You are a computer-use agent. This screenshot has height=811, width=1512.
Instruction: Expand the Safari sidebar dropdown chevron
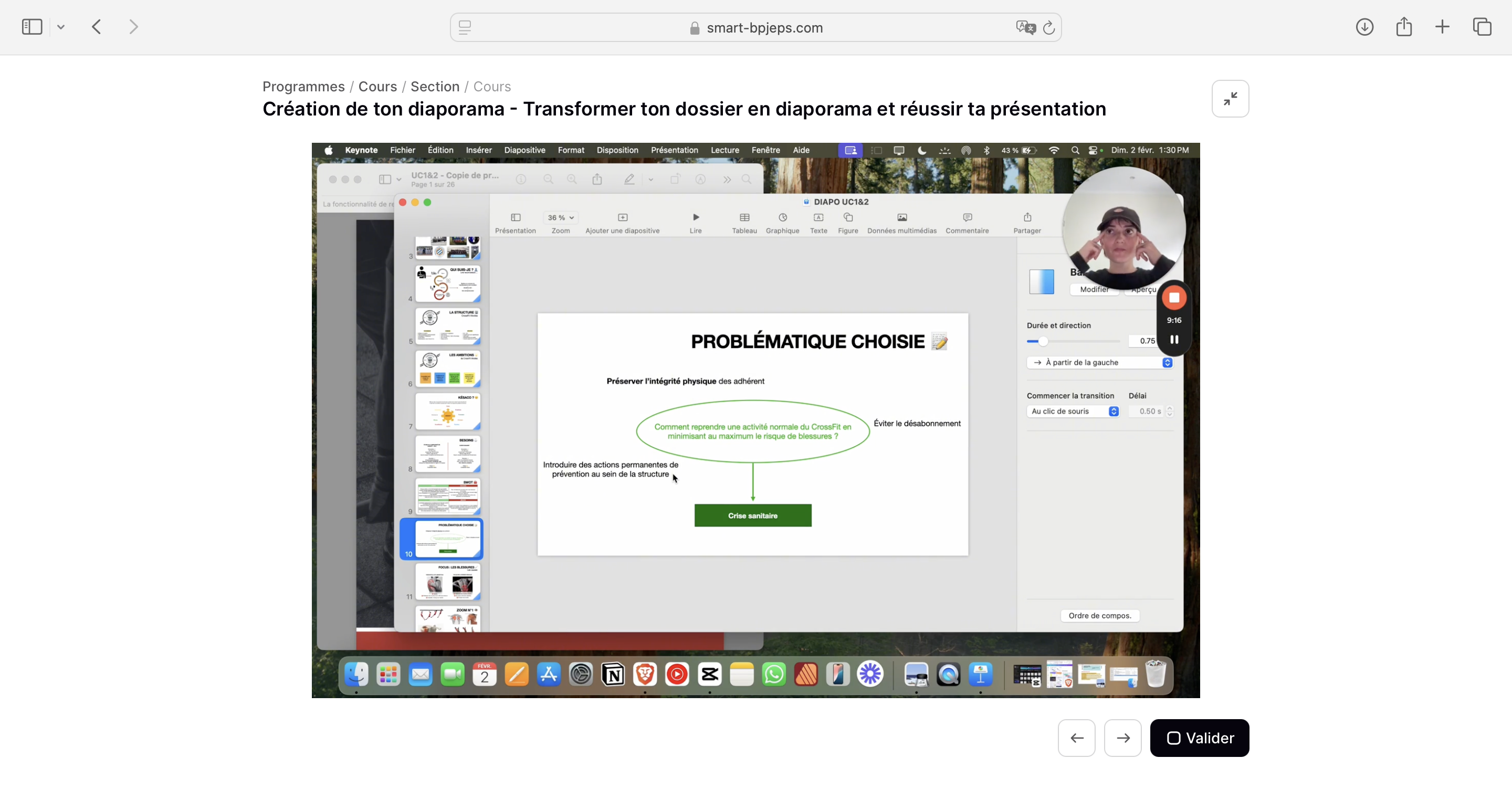61,27
